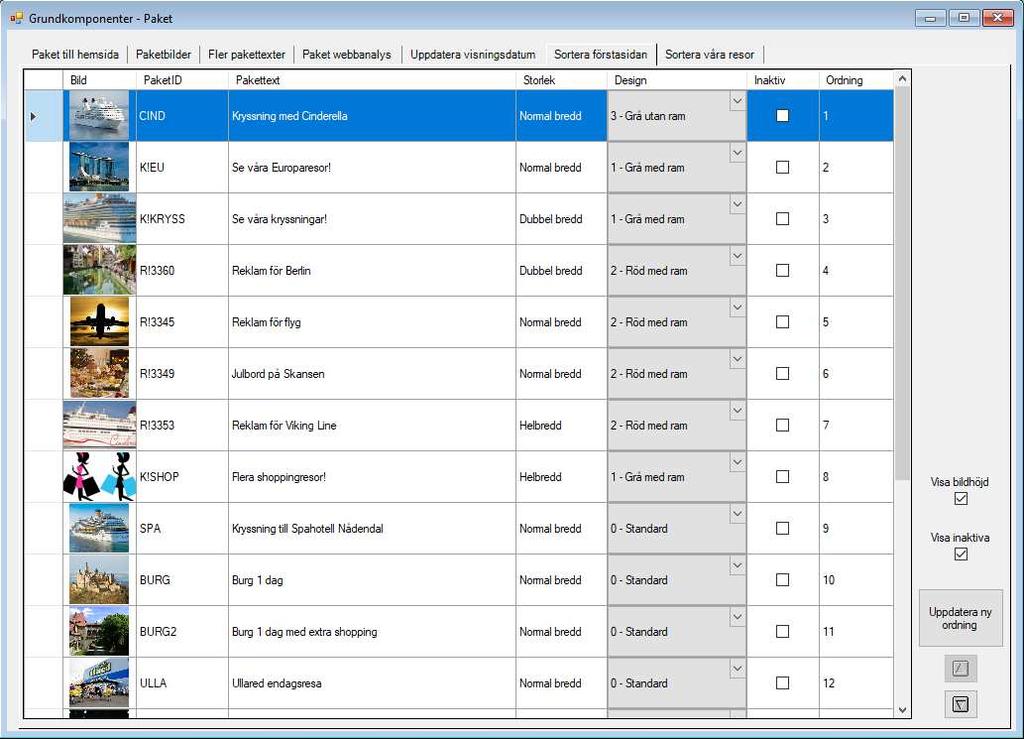Select the ULLA store thumbnail
This screenshot has width=1024, height=739.
(x=99, y=683)
